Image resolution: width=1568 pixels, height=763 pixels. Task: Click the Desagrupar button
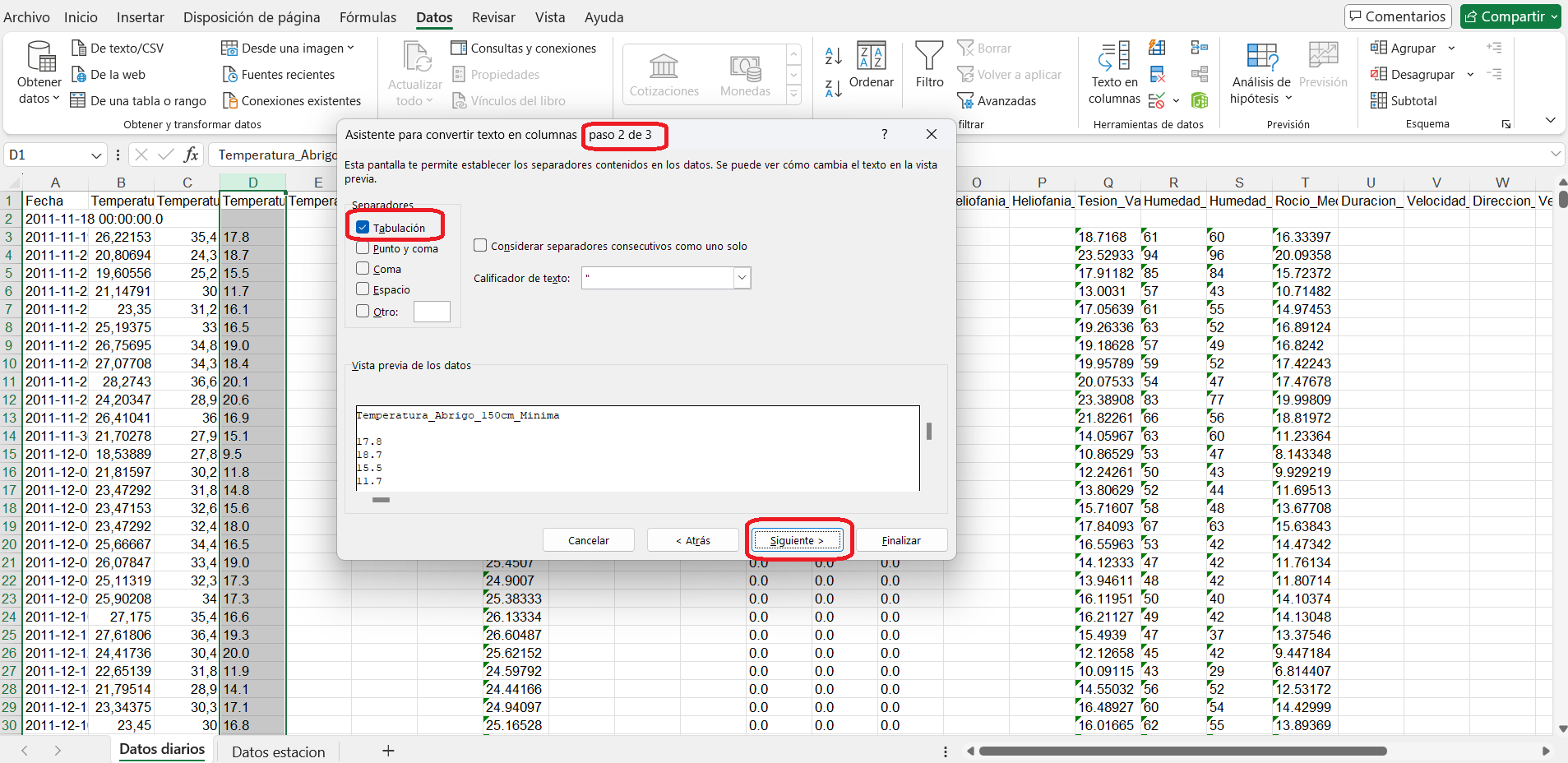tap(1413, 74)
